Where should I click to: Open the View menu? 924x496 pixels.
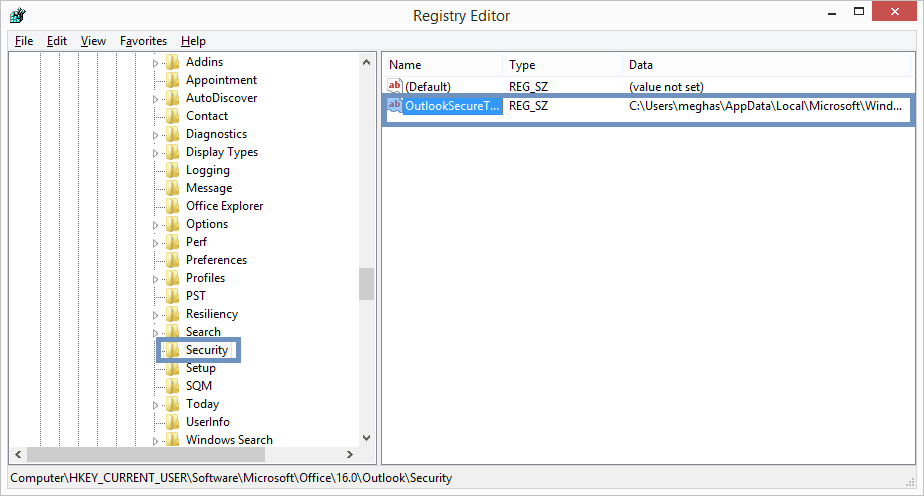(x=93, y=41)
